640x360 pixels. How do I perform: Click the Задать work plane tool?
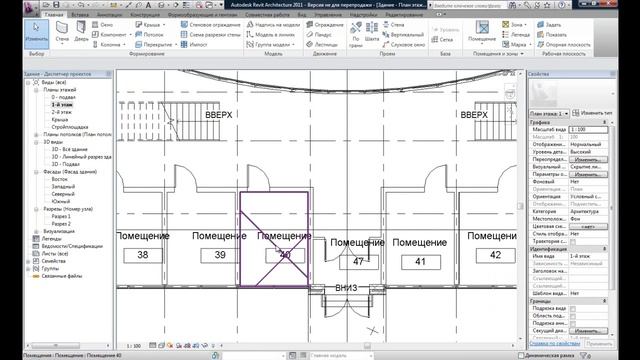[549, 25]
